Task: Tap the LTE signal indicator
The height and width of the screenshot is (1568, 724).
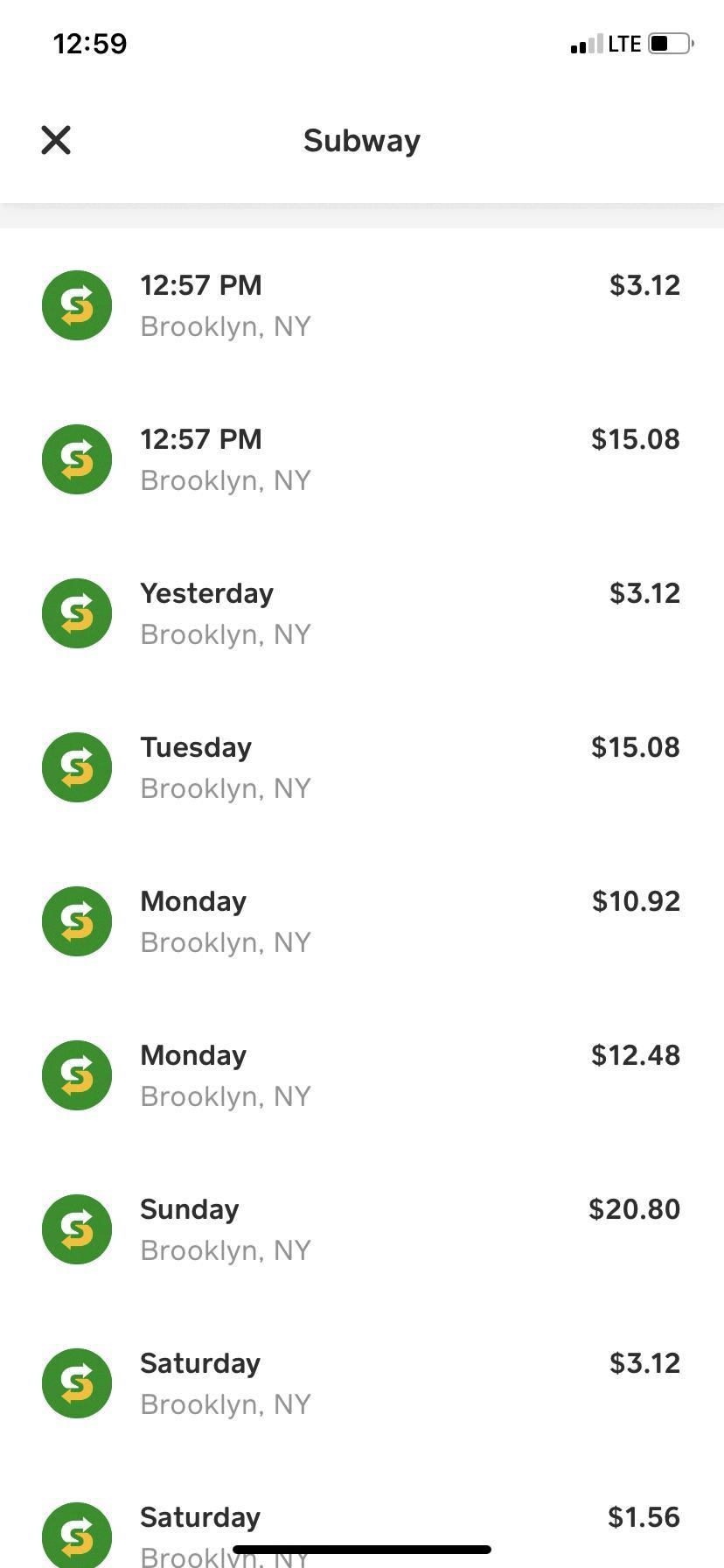Action: (x=624, y=44)
